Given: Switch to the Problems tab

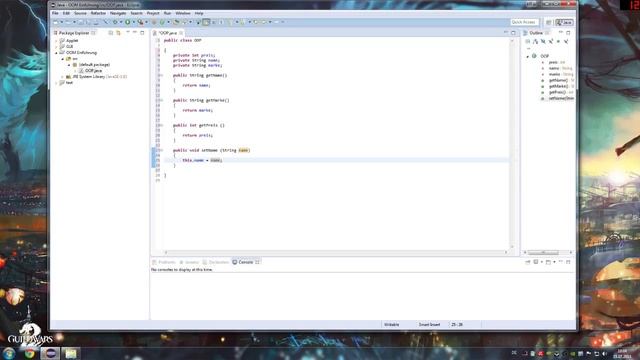Looking at the screenshot, I should click(164, 262).
